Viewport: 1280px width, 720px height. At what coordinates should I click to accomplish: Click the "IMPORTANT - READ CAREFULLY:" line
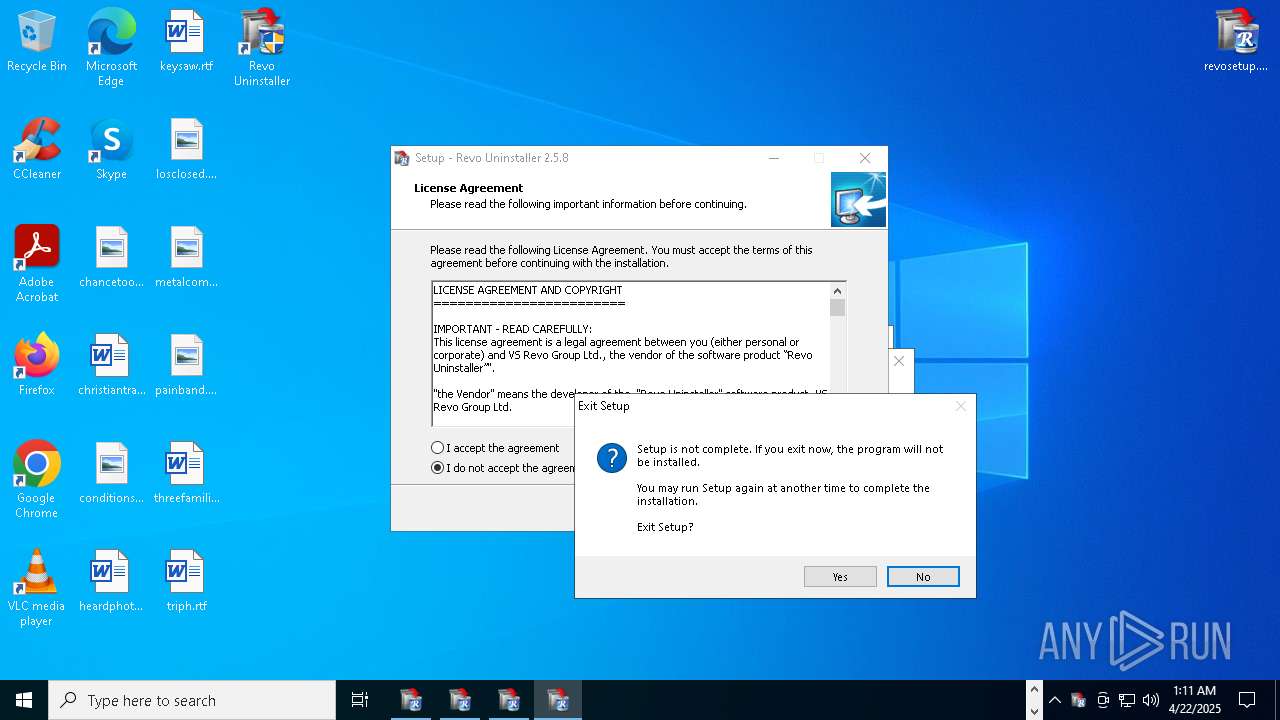(513, 329)
